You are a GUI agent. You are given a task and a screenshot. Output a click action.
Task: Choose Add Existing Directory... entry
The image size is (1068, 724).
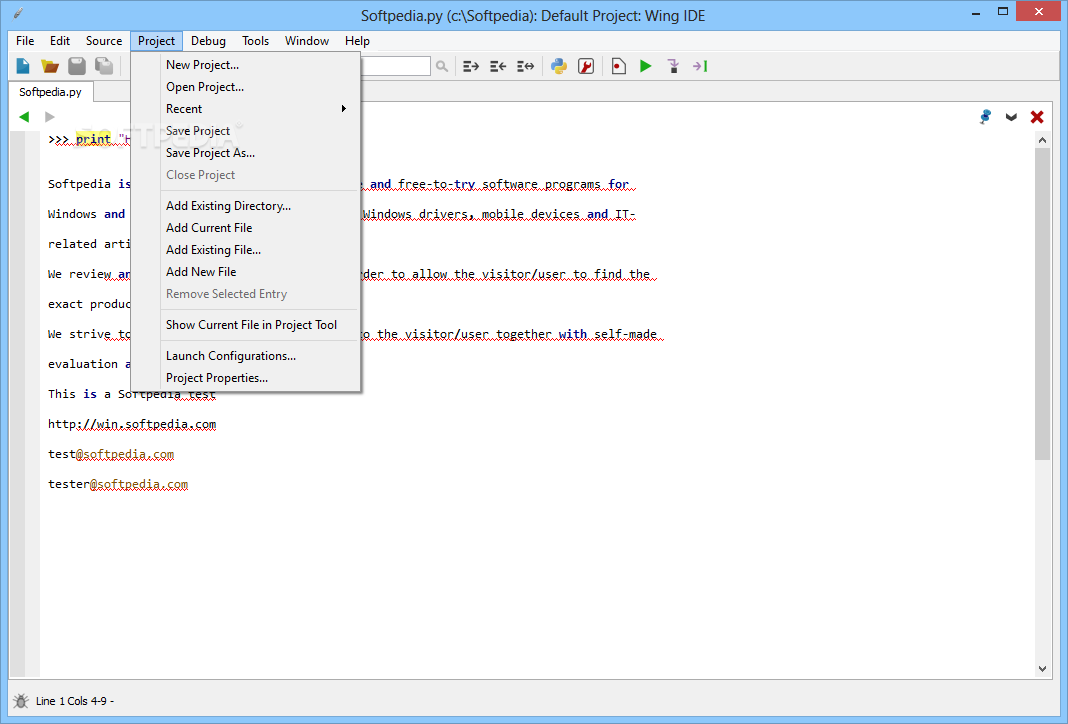pos(245,206)
